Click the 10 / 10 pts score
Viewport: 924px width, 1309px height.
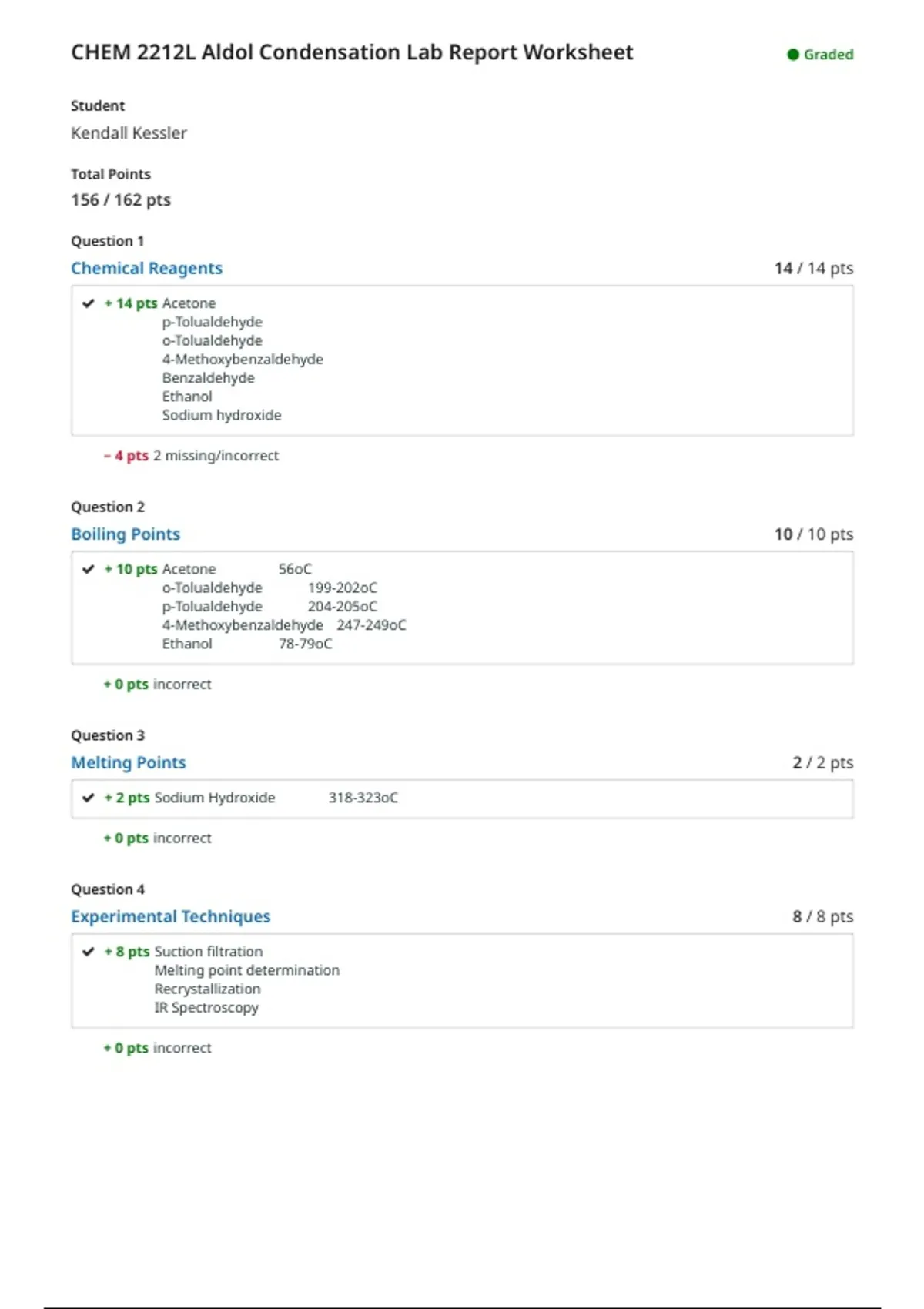tap(814, 534)
